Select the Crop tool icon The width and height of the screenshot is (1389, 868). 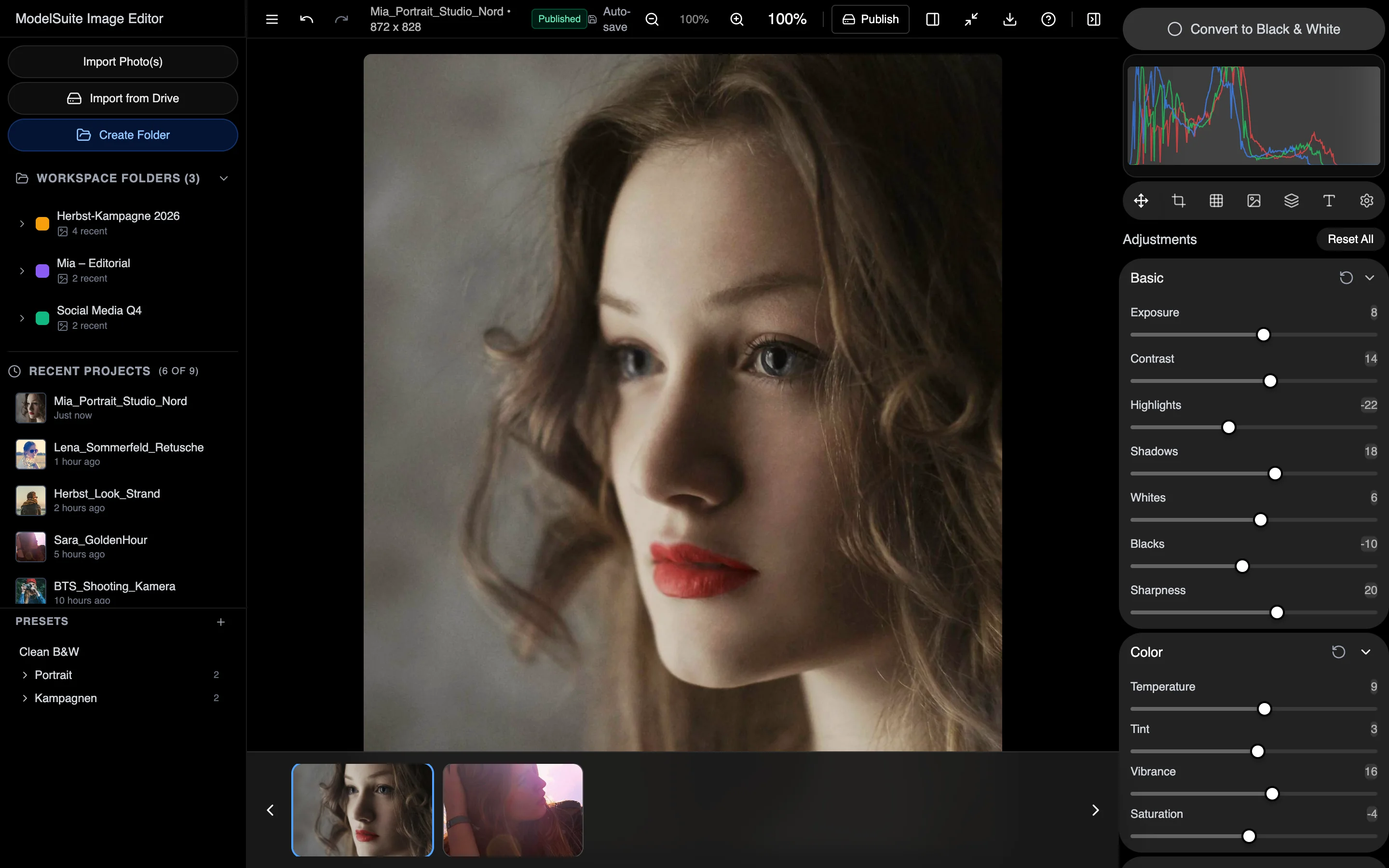1178,200
